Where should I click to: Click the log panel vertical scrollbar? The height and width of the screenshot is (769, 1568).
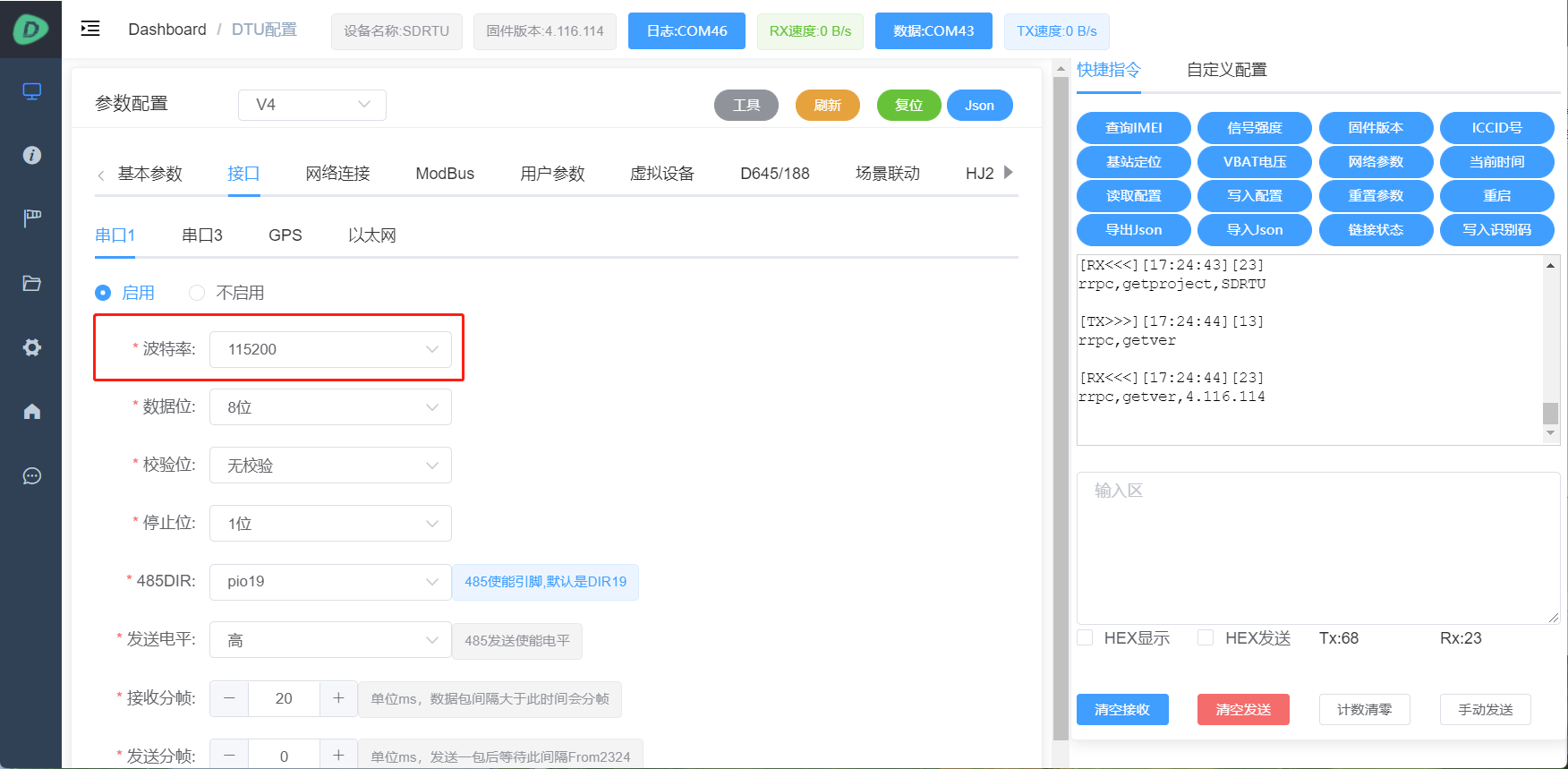pos(1550,413)
